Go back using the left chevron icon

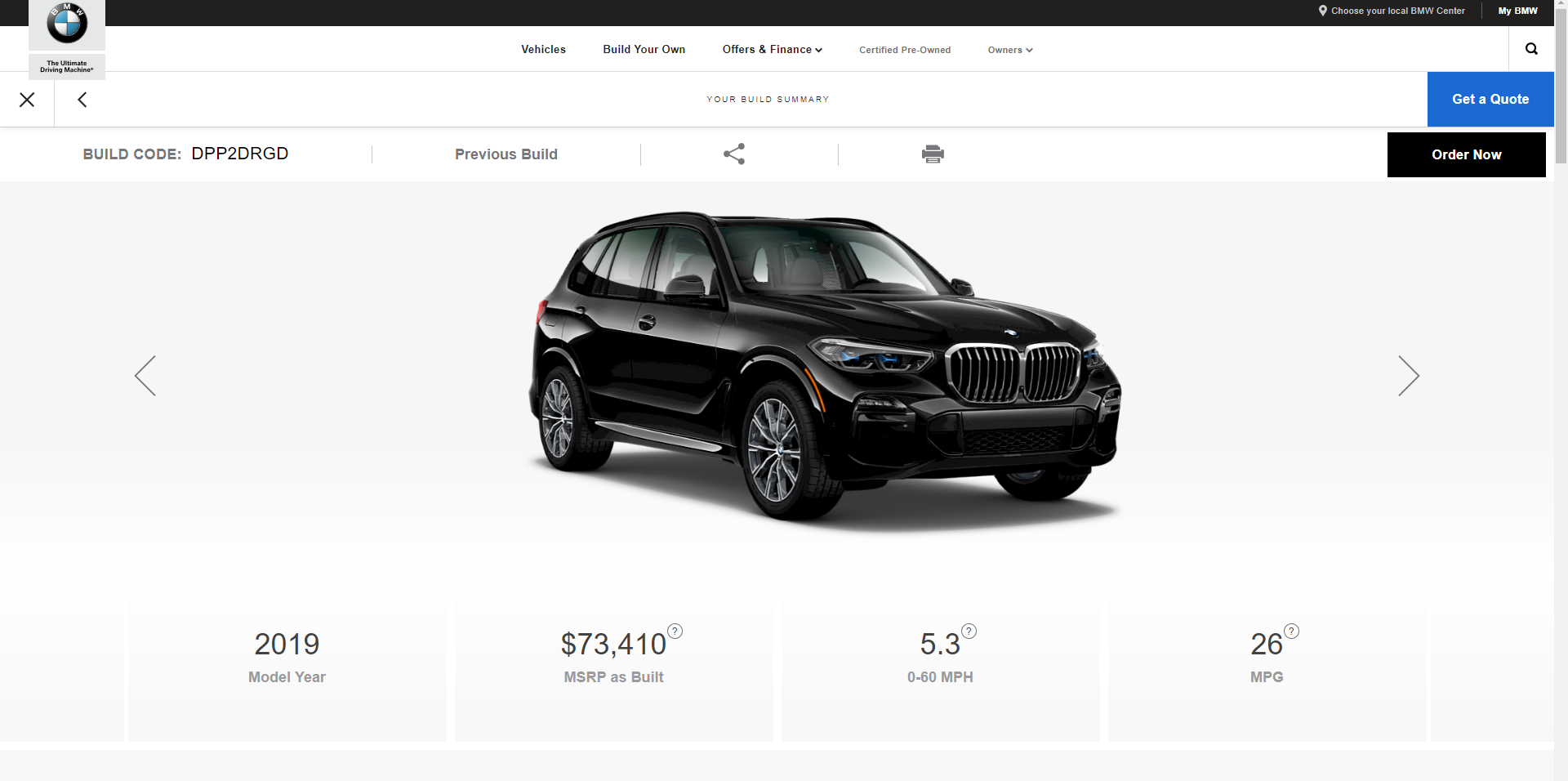[82, 100]
